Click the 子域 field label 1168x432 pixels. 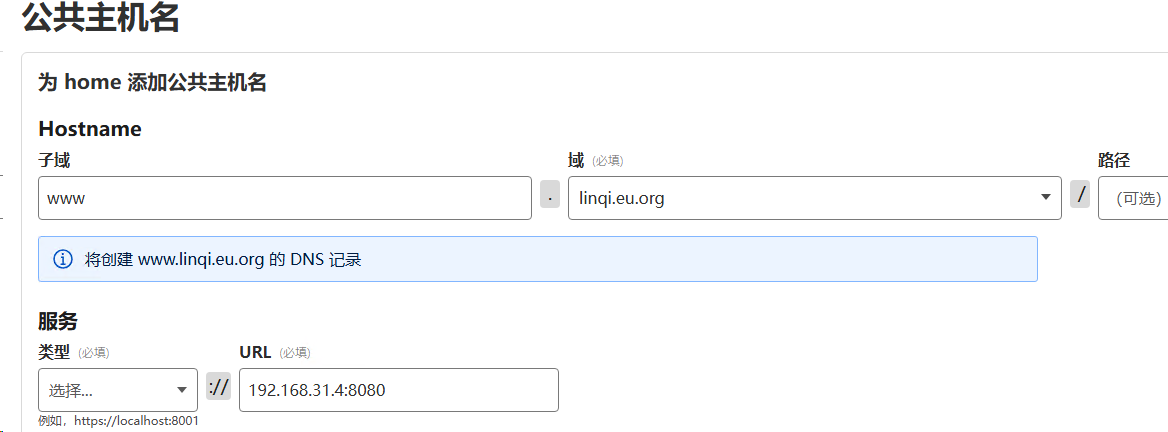[x=54, y=160]
